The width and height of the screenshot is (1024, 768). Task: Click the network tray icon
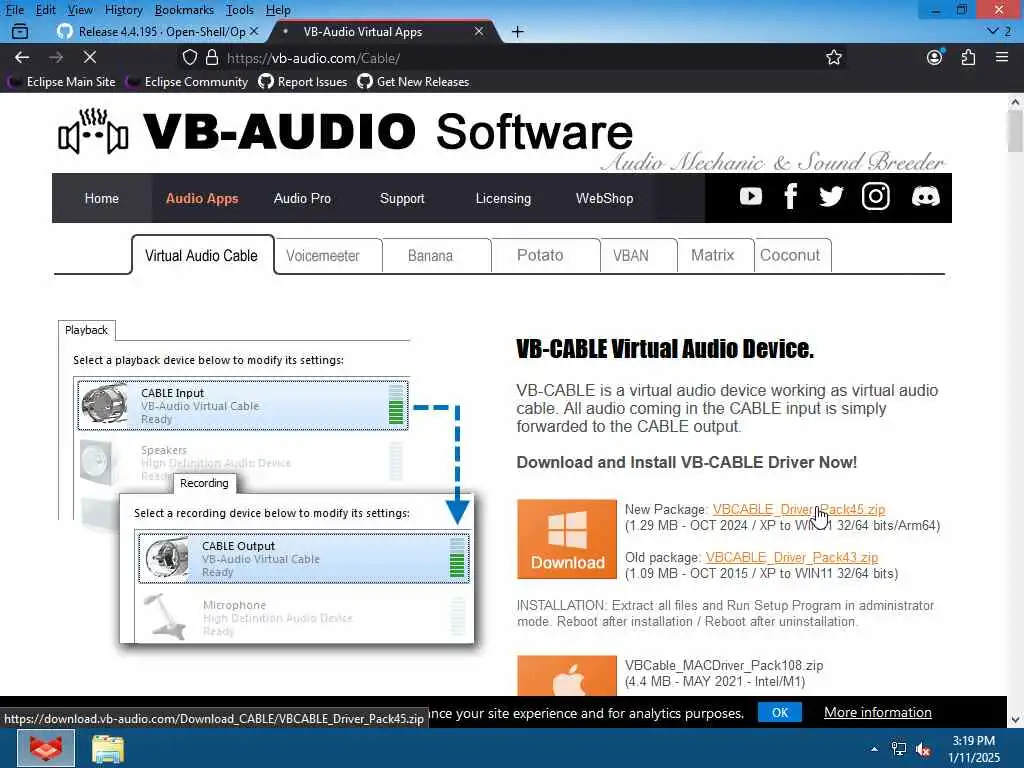point(899,749)
